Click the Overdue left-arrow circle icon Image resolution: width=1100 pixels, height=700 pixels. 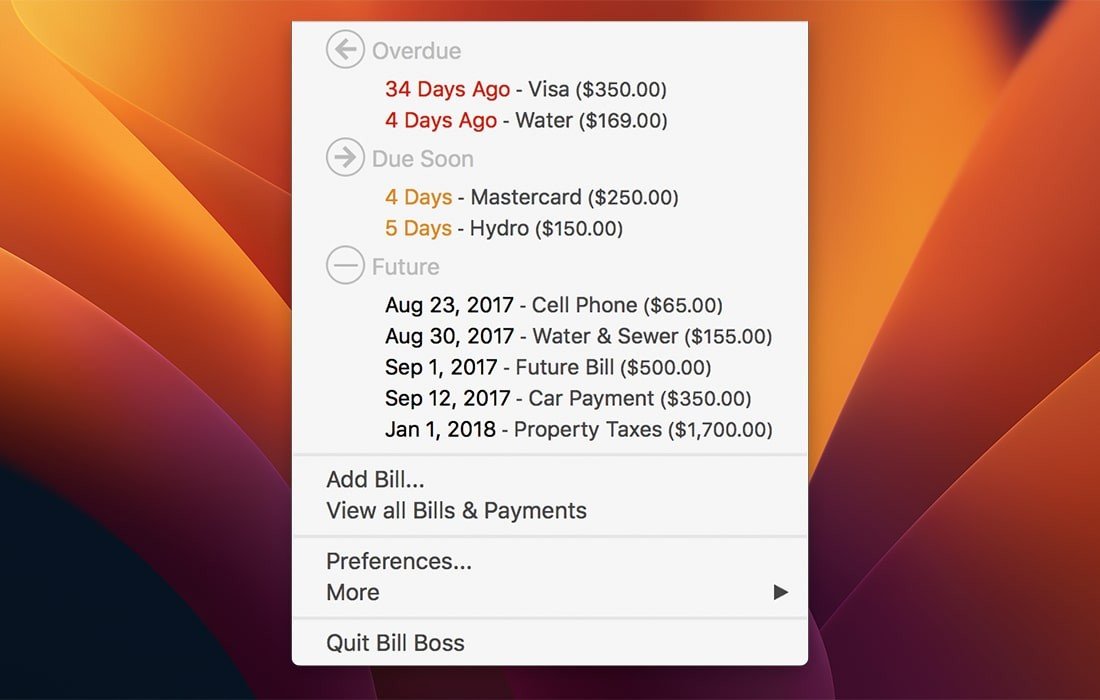pos(345,50)
